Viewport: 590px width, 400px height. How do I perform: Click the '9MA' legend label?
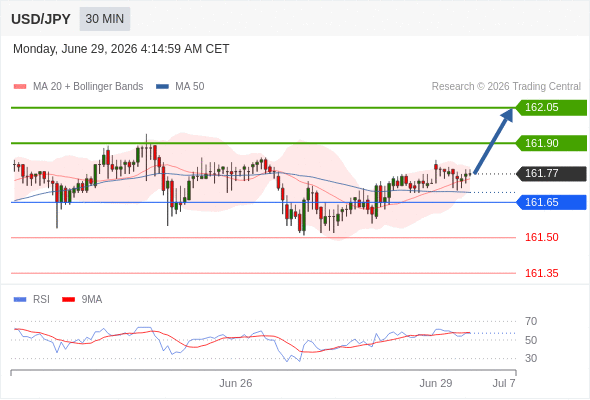92,300
